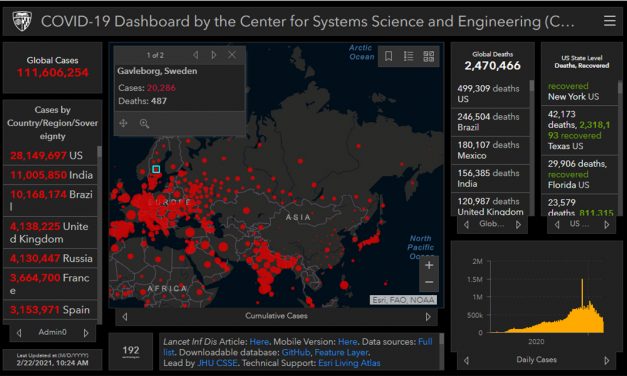Open the Esri Living Atlas link
The height and width of the screenshot is (376, 627).
click(349, 363)
